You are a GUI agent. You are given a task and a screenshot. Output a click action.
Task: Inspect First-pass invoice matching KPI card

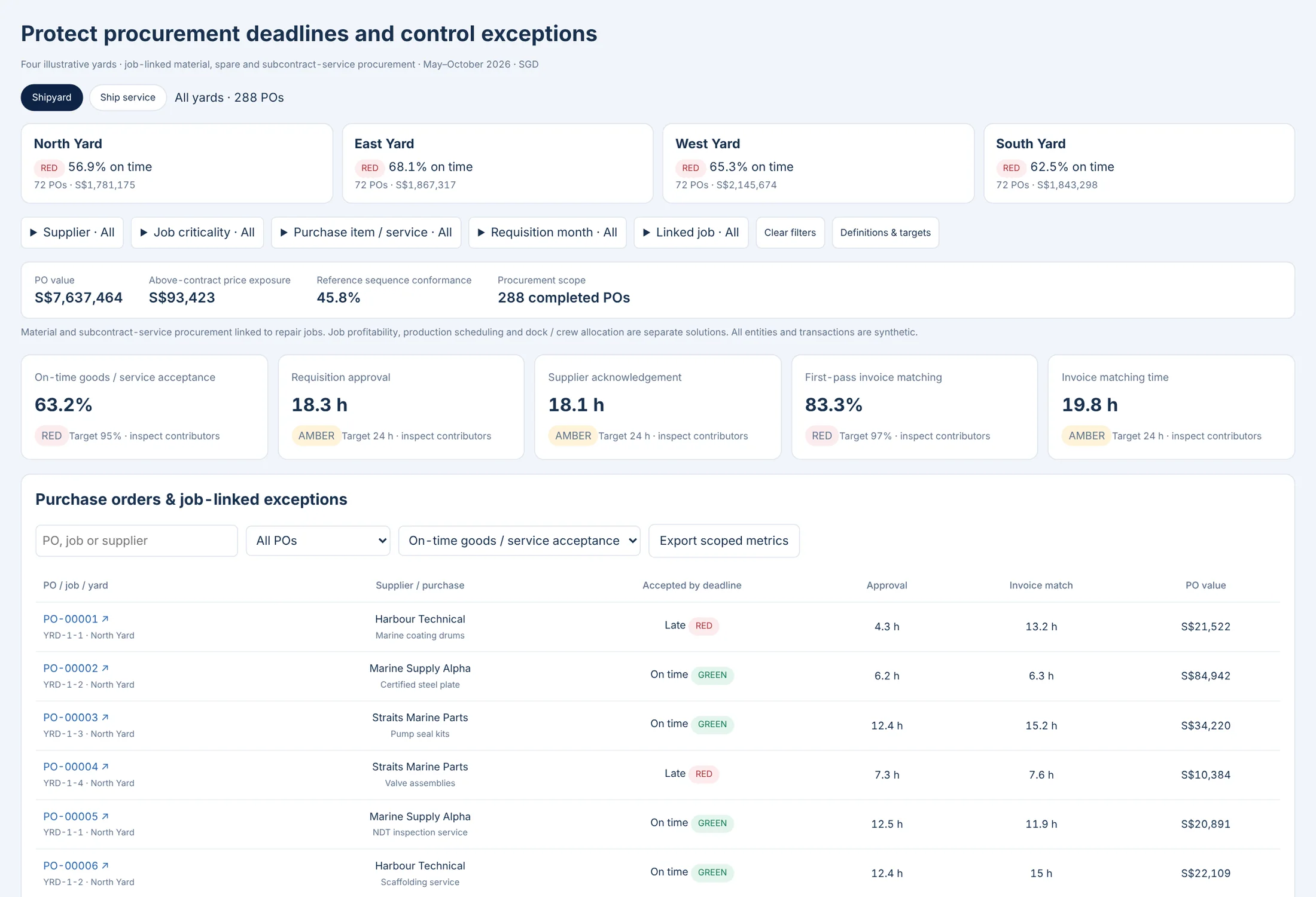915,407
